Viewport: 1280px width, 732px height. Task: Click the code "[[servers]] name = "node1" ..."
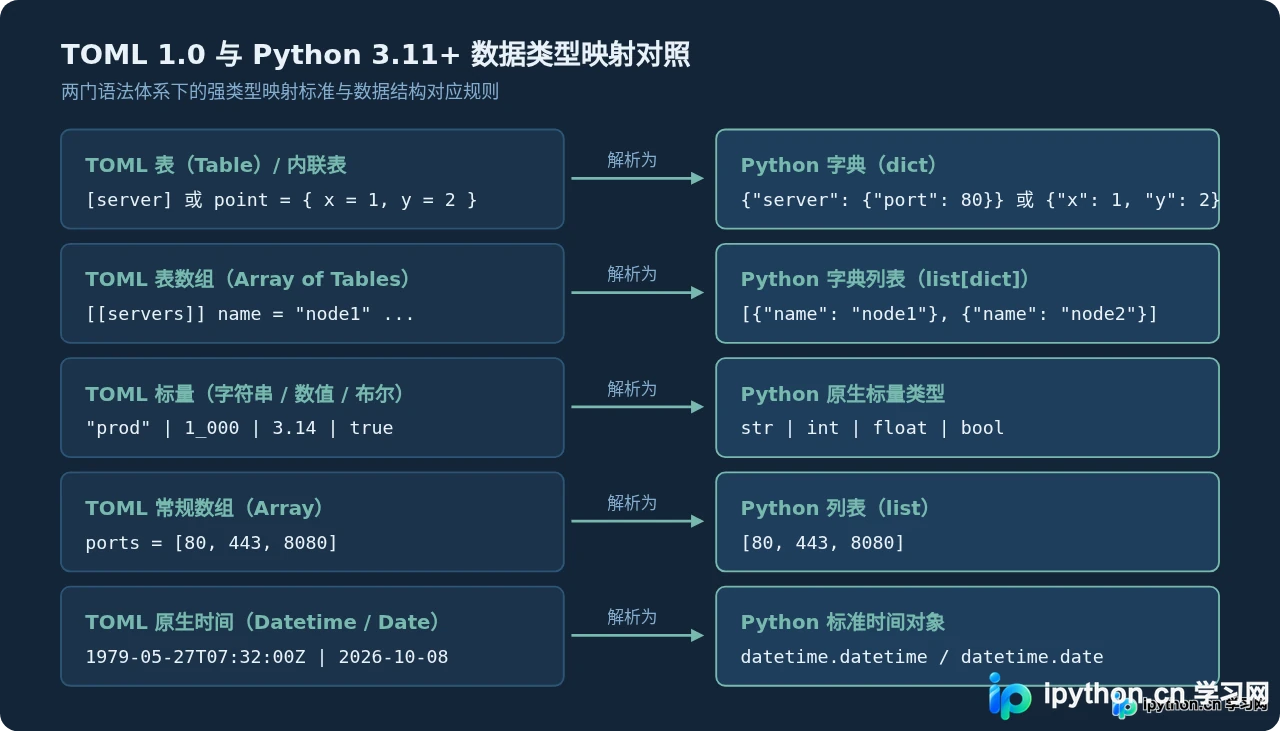pyautogui.click(x=250, y=314)
